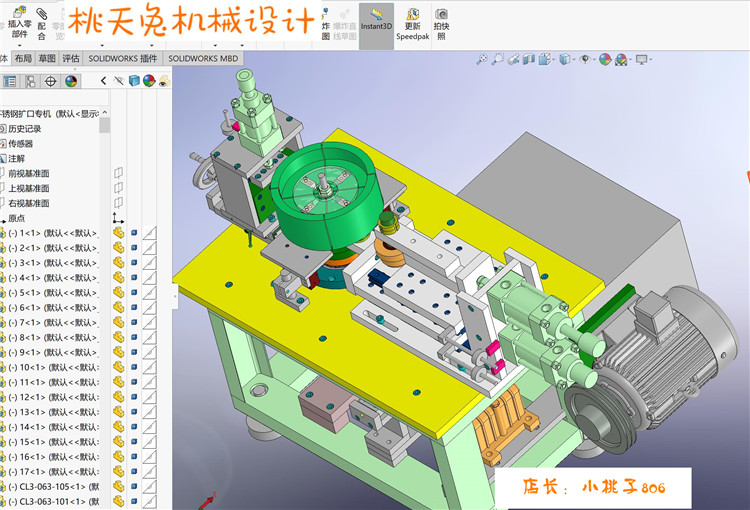This screenshot has width=750, height=510.
Task: Select 传感器 in the feature tree
Action: pyautogui.click(x=21, y=144)
